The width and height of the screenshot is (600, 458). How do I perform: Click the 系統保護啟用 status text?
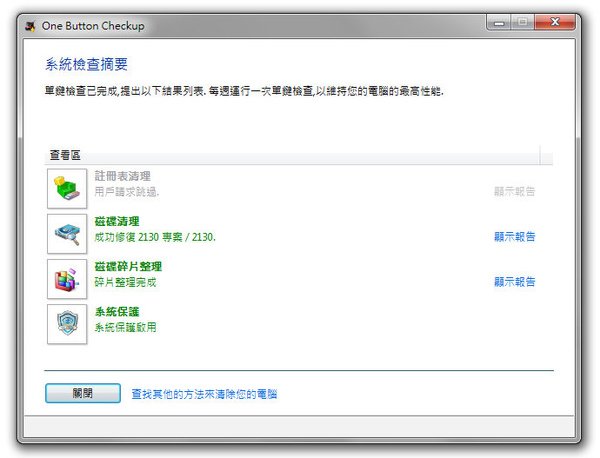126,327
